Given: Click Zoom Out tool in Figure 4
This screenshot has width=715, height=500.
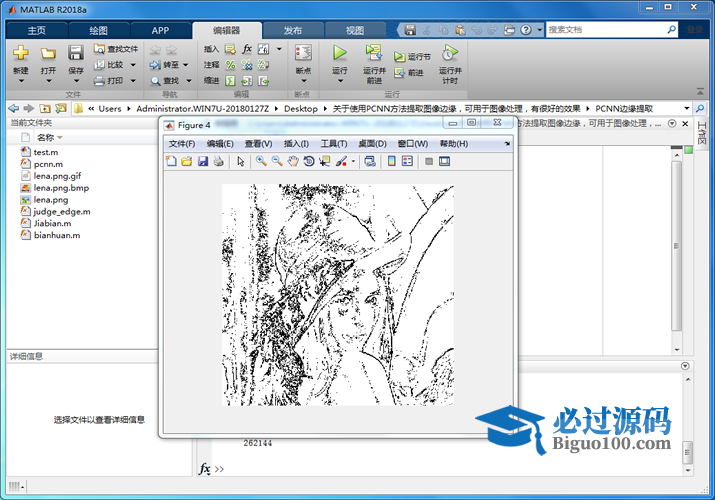Looking at the screenshot, I should (x=277, y=161).
